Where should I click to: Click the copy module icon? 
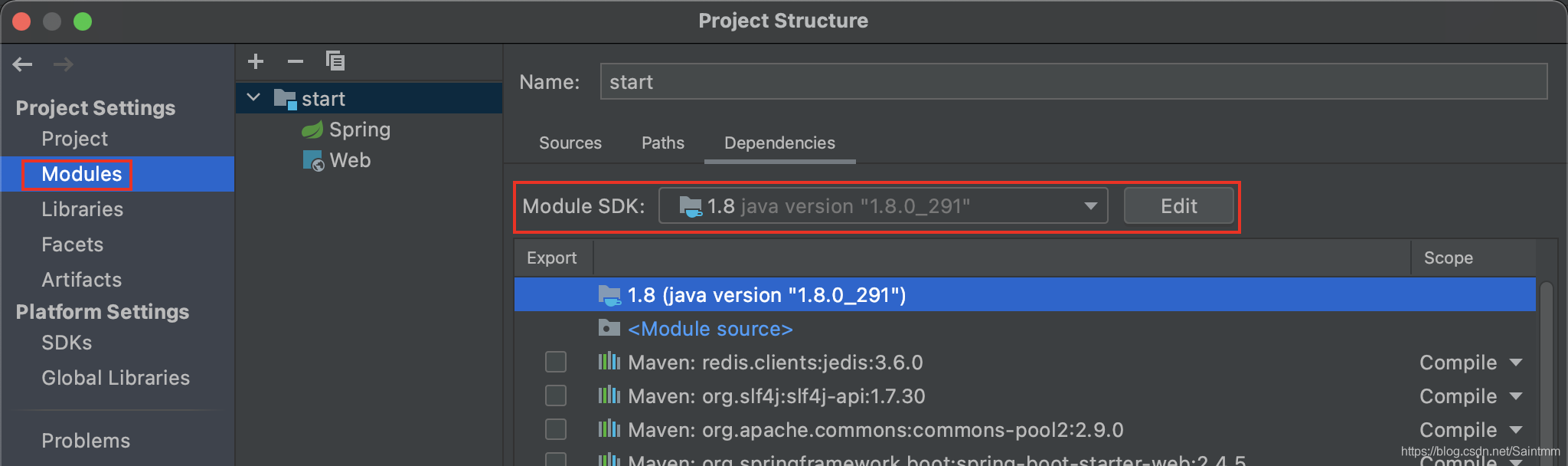click(335, 61)
